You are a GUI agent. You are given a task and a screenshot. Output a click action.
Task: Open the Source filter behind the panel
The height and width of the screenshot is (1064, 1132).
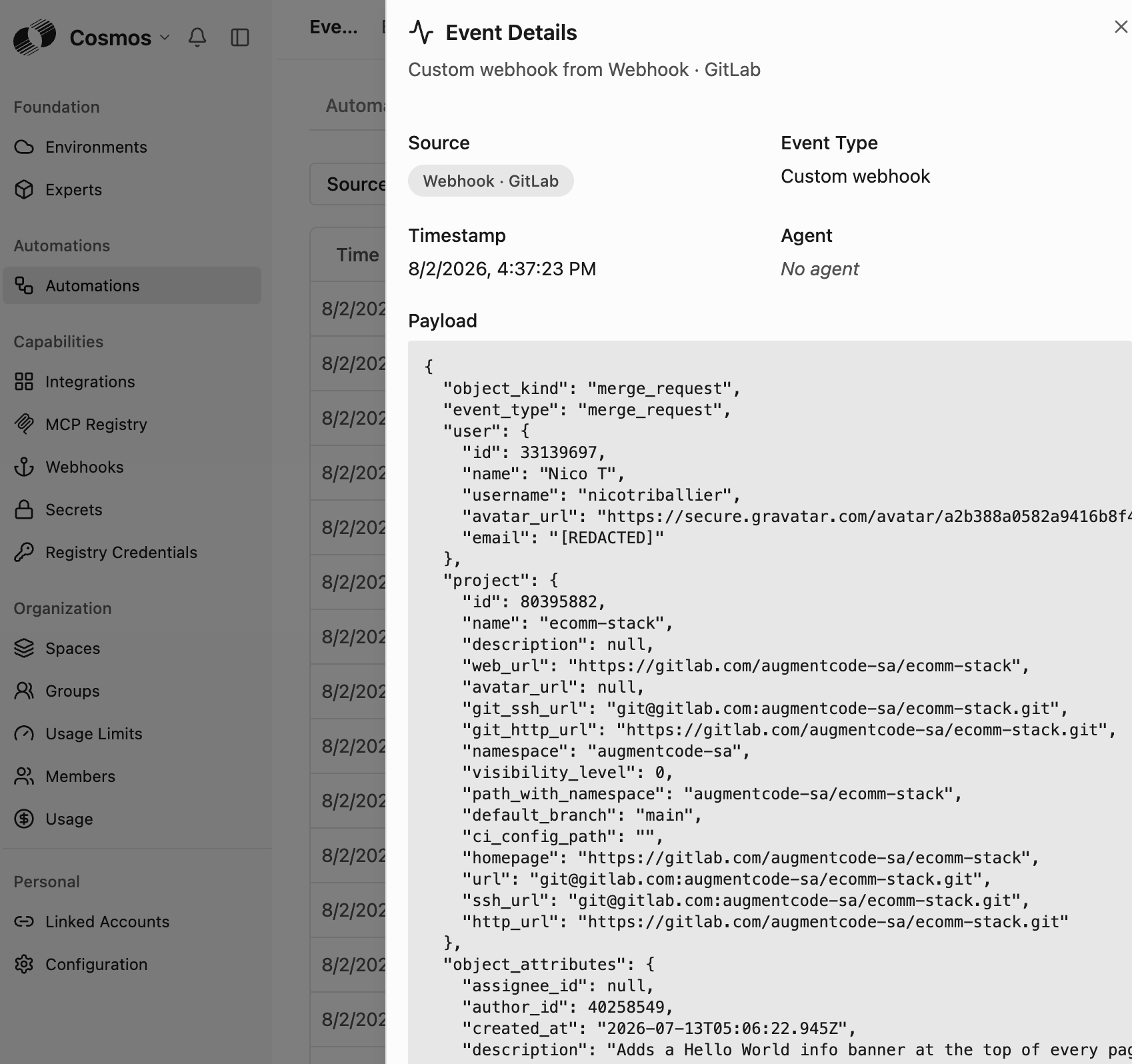(348, 185)
